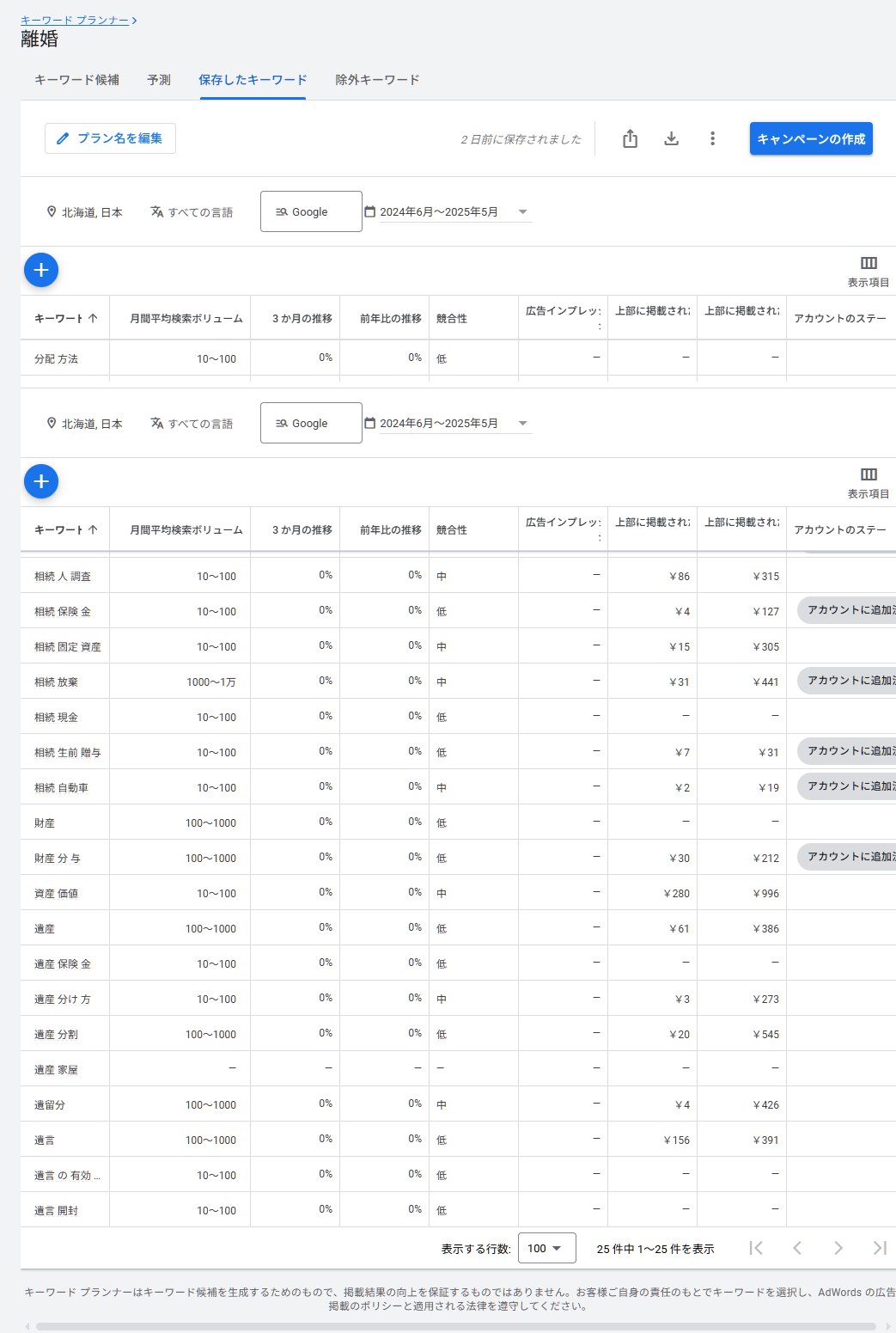Click the lower location pin 北海道, 日本
Image resolution: width=896 pixels, height=1333 pixels.
52,423
